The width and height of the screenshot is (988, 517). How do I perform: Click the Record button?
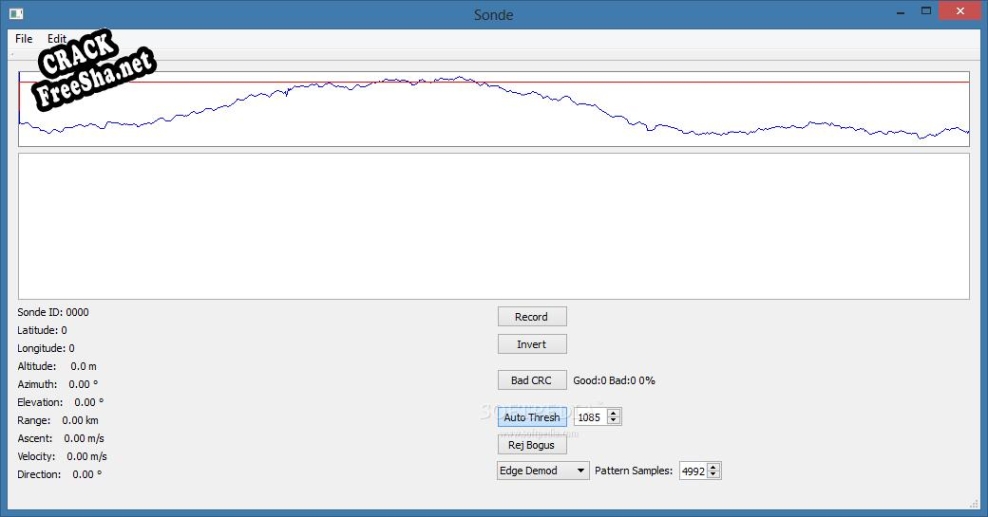coord(531,317)
